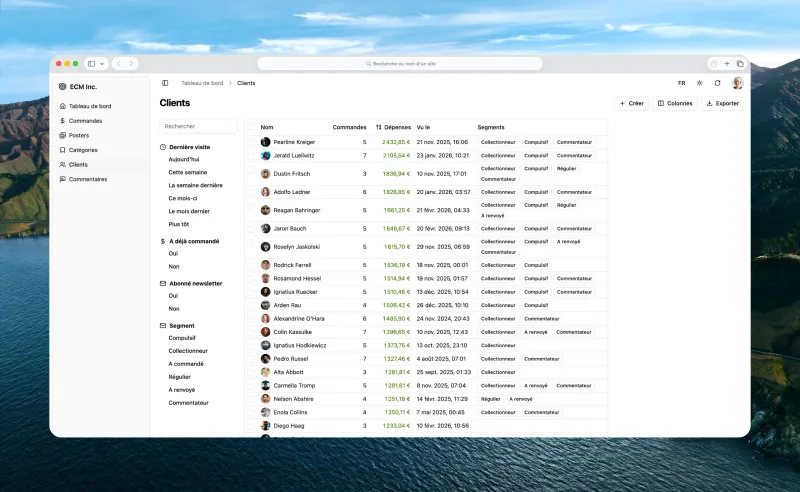Open Commandes via its dollar icon
The height and width of the screenshot is (492, 800).
(x=62, y=121)
